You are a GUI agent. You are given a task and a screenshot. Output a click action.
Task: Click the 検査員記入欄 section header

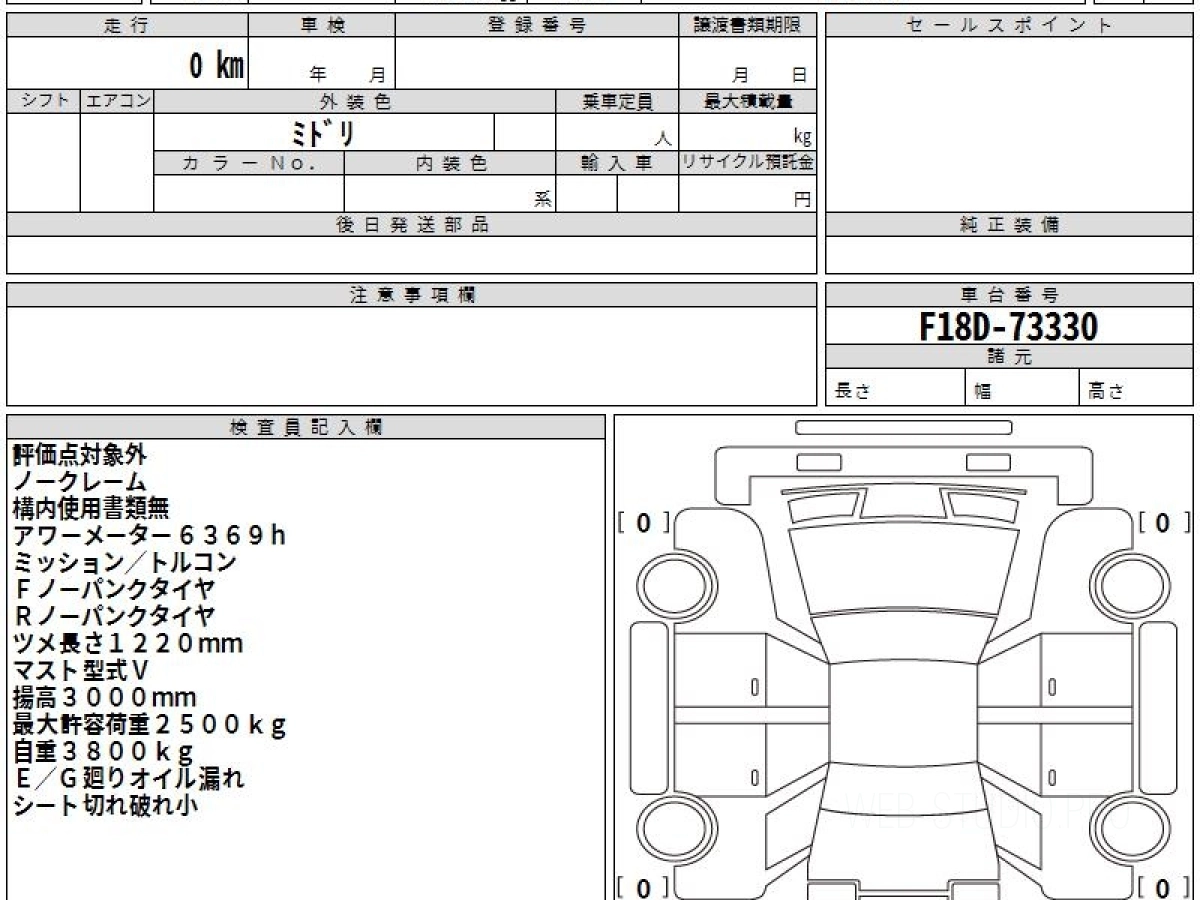pyautogui.click(x=306, y=427)
